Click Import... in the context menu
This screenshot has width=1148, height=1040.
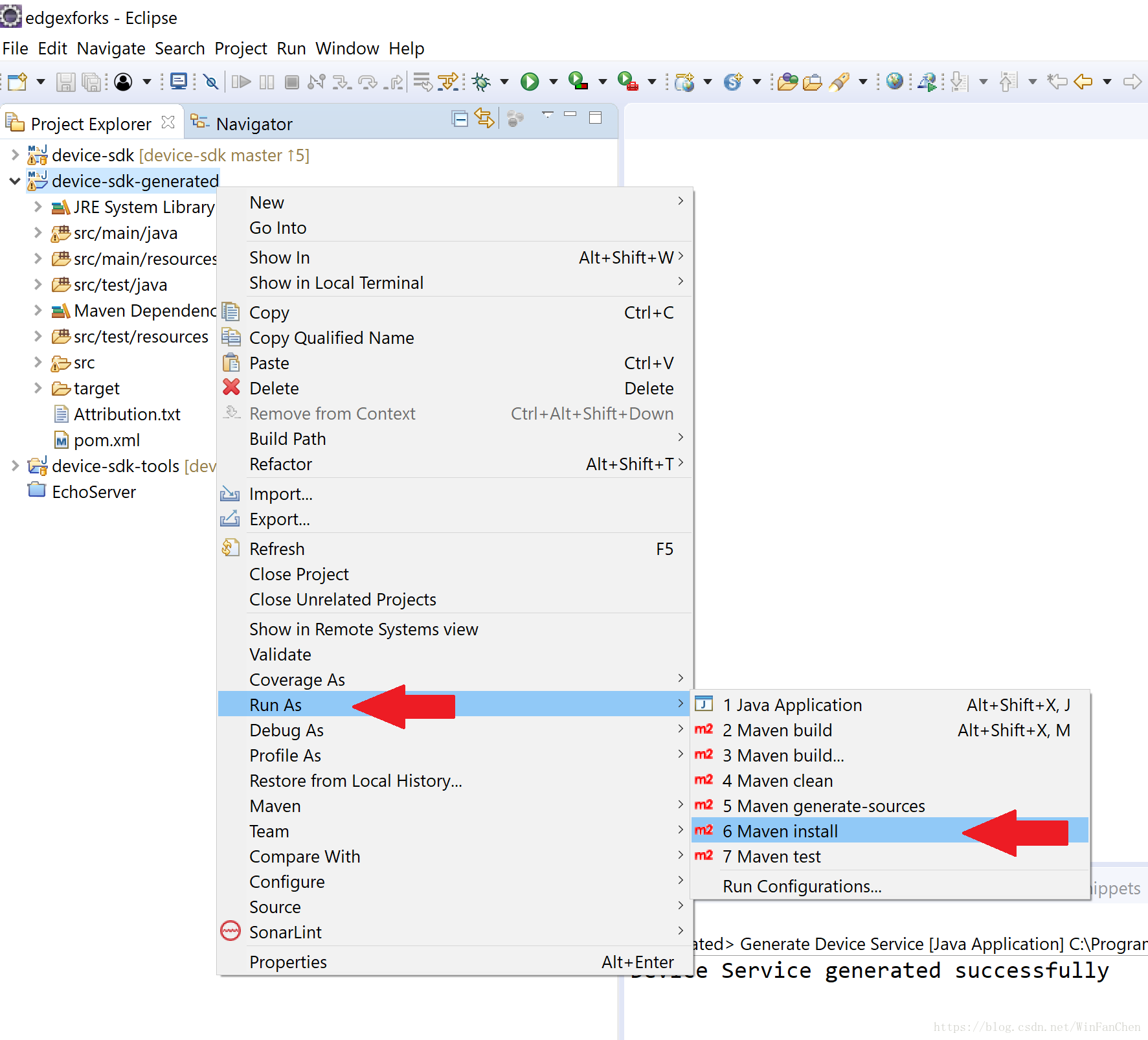click(x=455, y=493)
